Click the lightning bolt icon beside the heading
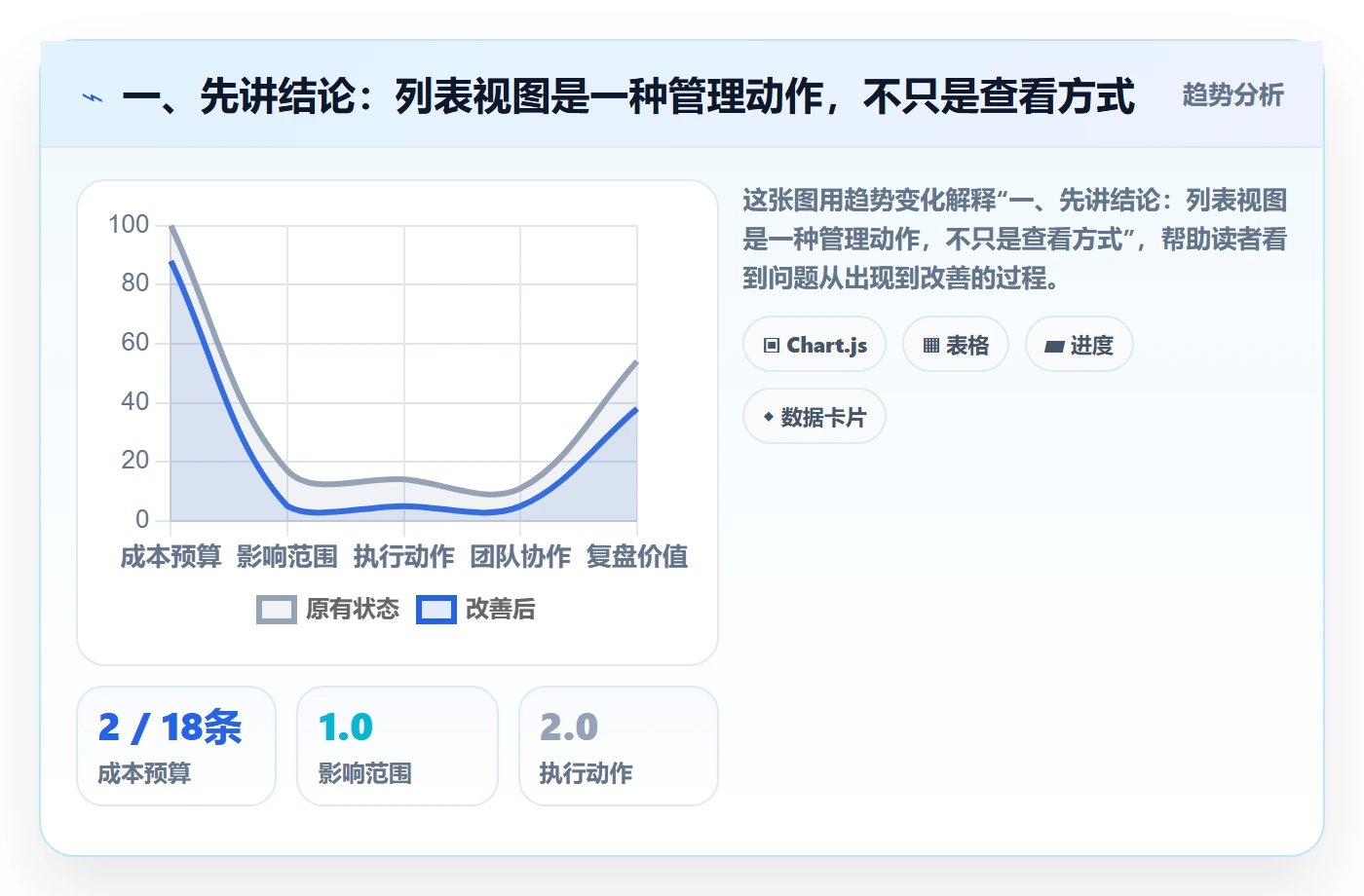 (x=93, y=97)
